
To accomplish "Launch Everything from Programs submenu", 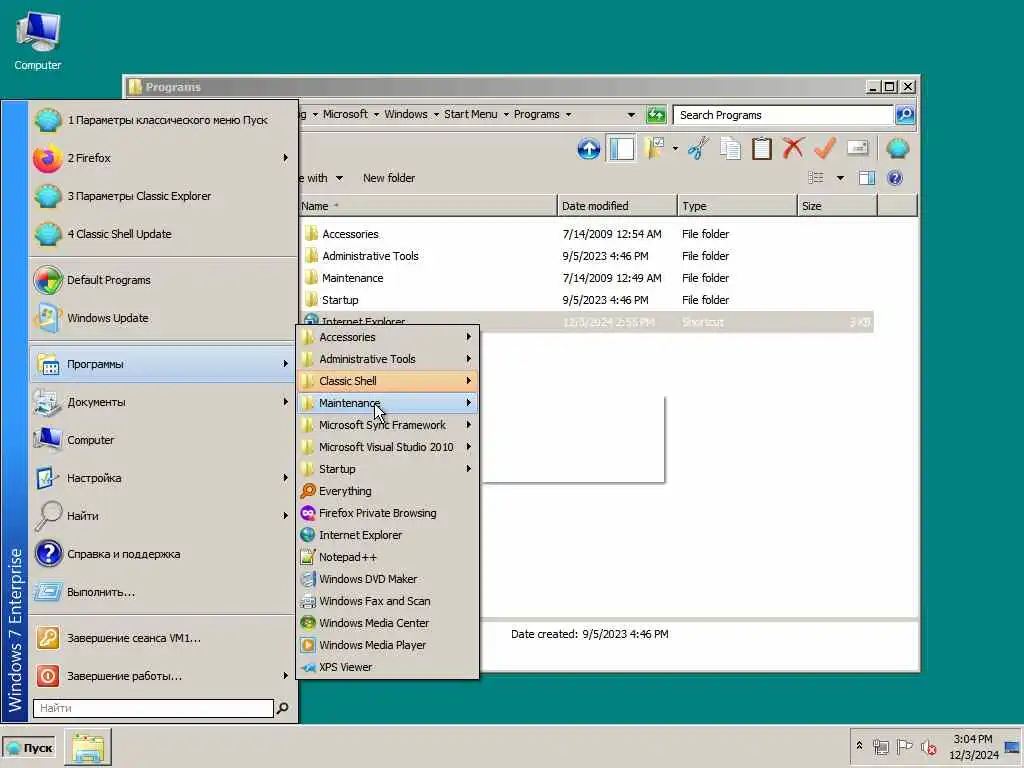I will point(388,491).
